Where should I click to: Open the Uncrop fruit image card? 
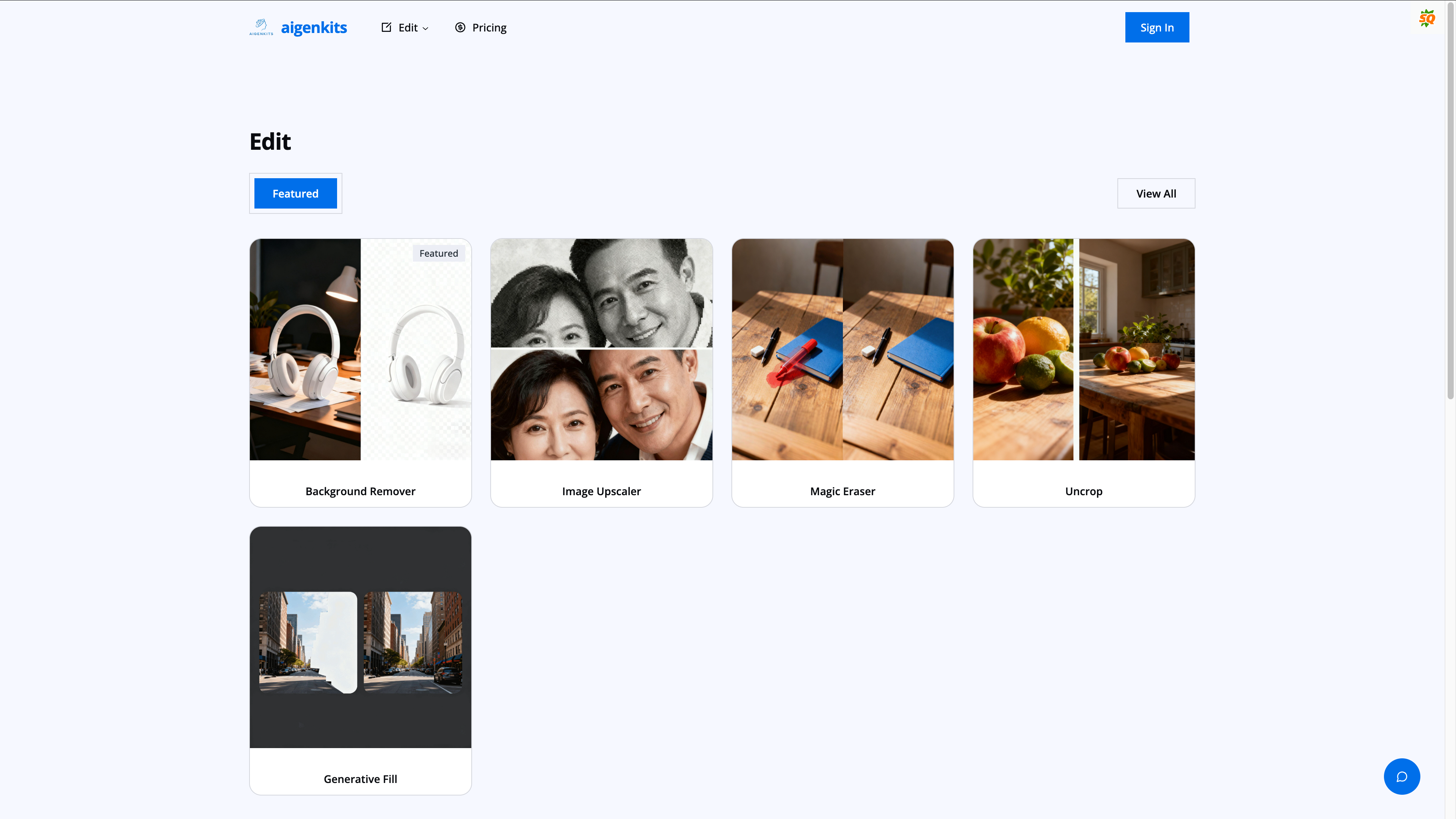pyautogui.click(x=1084, y=349)
